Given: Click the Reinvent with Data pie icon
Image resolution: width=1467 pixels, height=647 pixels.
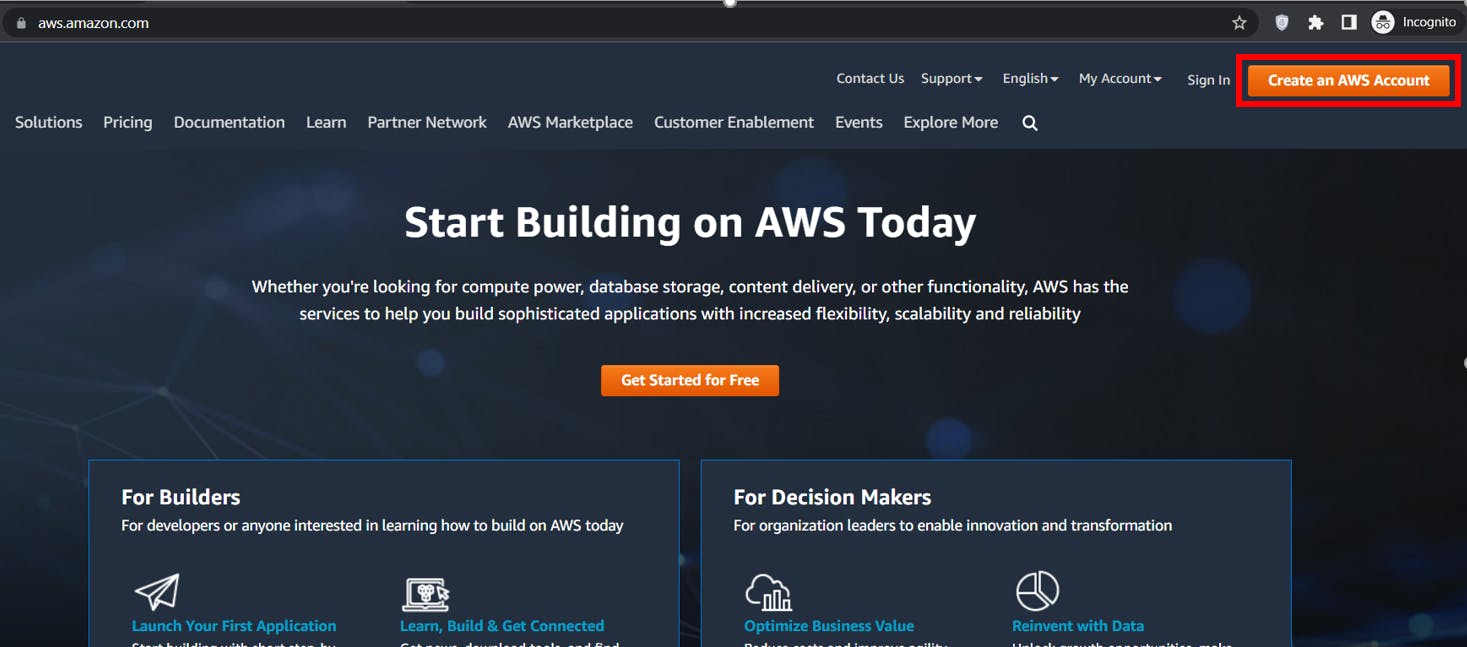Looking at the screenshot, I should click(x=1037, y=592).
